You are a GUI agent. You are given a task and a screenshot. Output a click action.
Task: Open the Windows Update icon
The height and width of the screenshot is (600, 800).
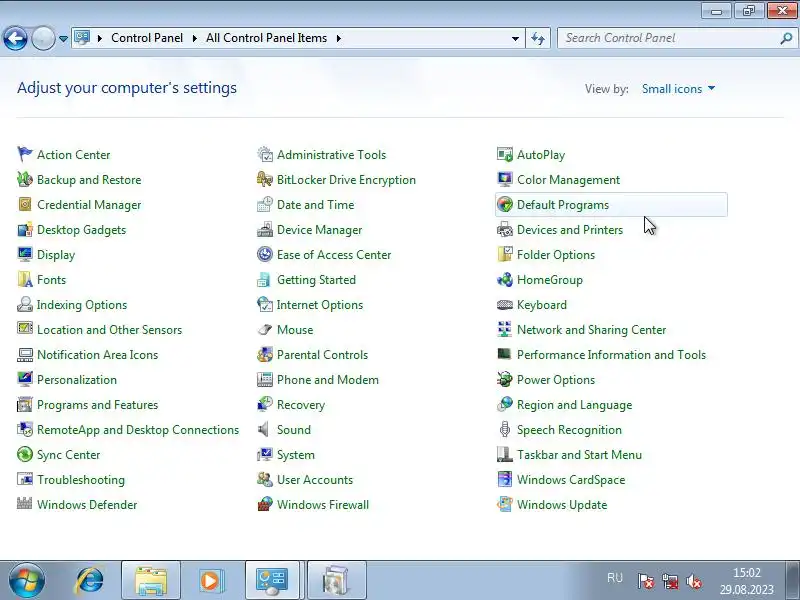point(505,505)
